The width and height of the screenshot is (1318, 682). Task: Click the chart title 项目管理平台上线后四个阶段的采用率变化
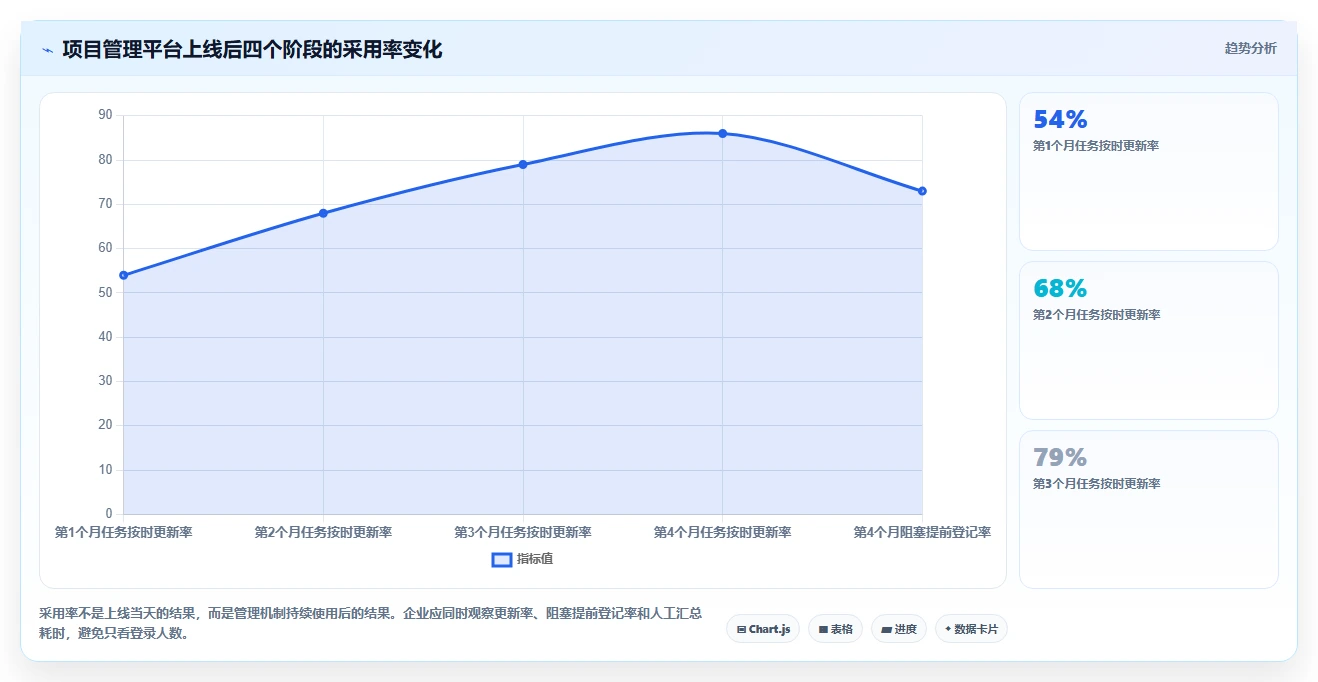[252, 49]
